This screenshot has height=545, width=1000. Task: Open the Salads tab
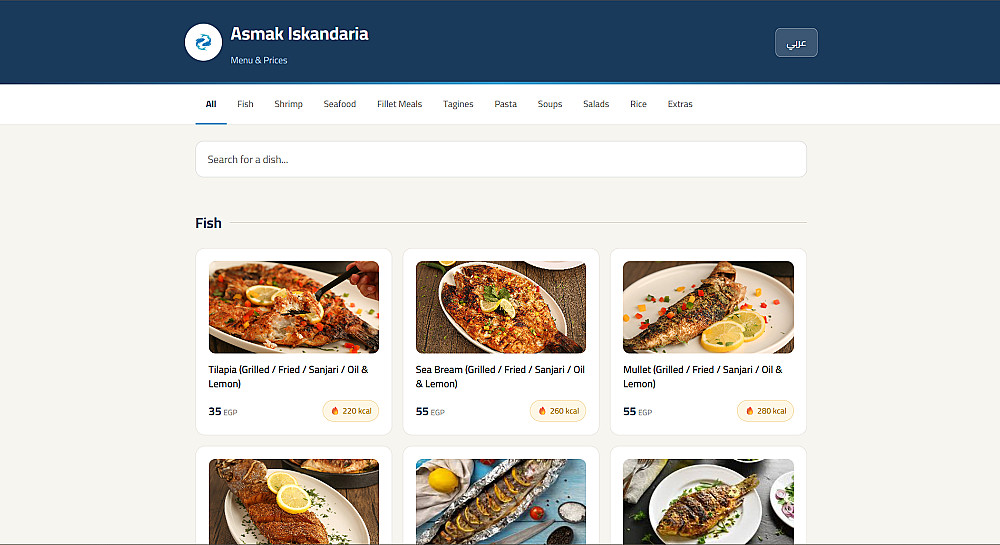596,104
